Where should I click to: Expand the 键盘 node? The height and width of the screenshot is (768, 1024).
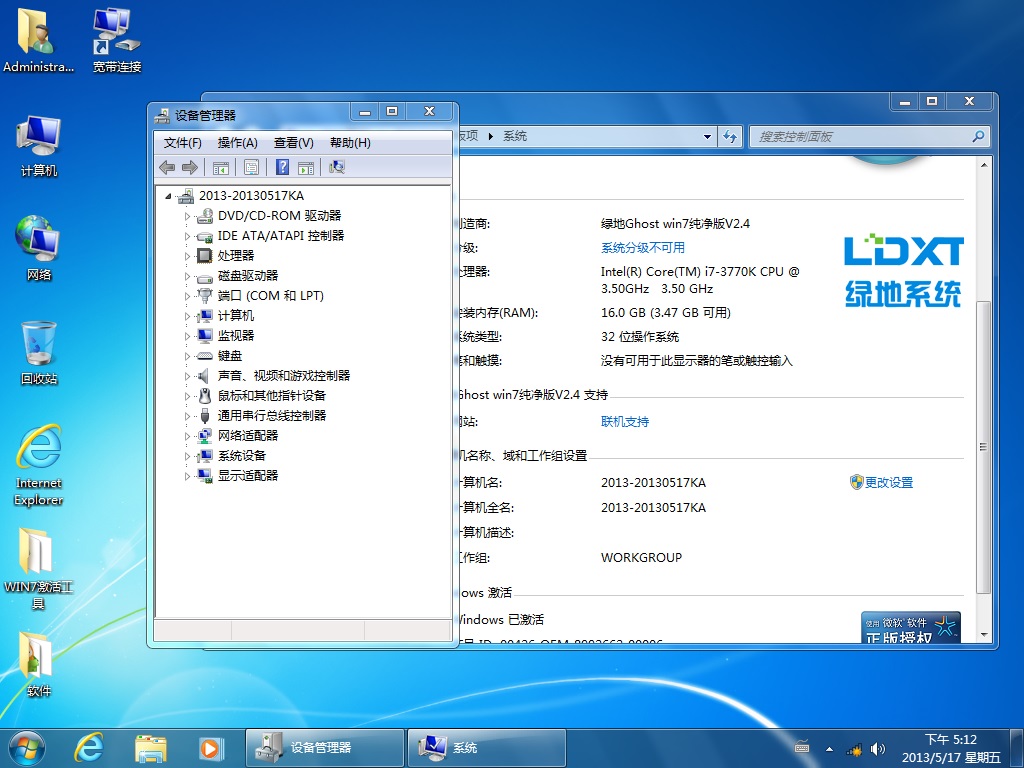187,356
